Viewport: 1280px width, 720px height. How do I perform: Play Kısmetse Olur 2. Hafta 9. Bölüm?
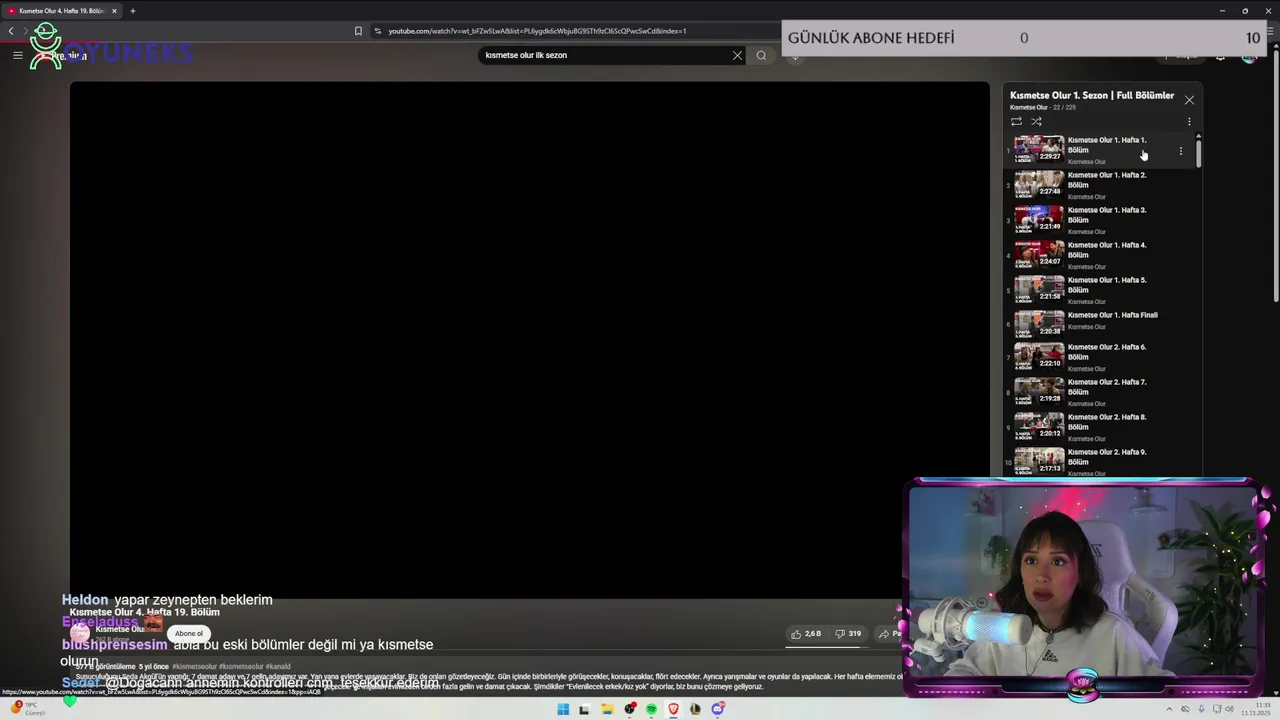pos(1107,457)
